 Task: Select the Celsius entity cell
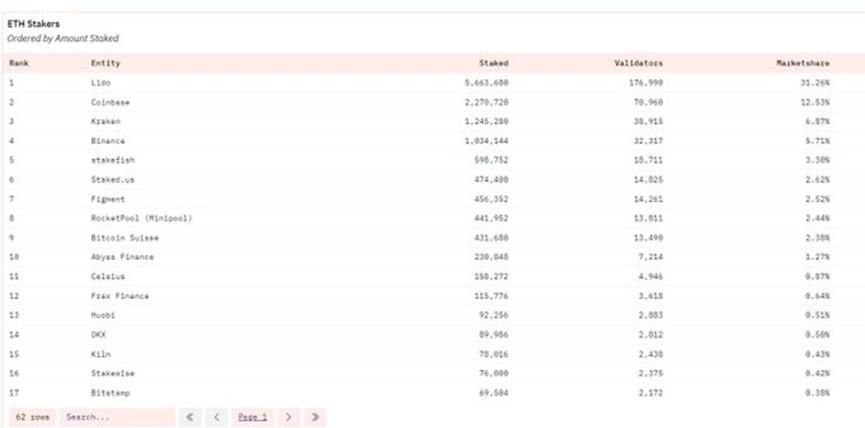[108, 276]
